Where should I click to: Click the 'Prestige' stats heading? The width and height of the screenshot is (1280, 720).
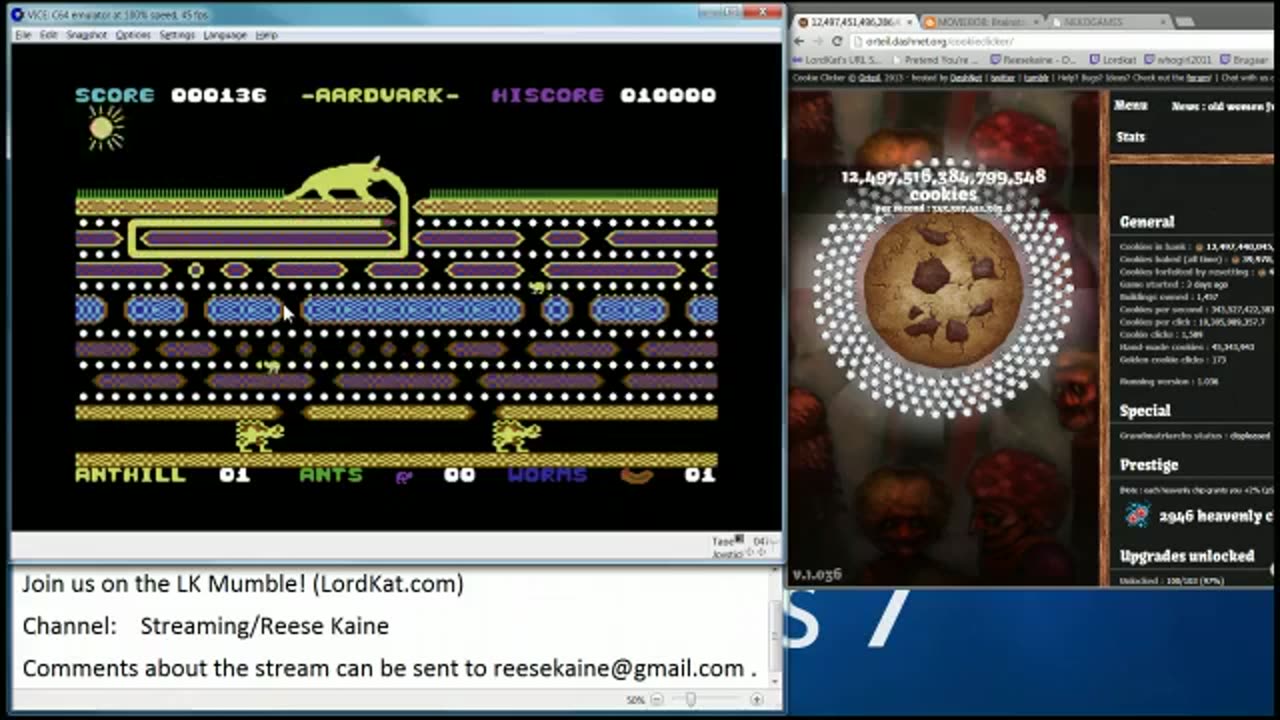point(1149,465)
